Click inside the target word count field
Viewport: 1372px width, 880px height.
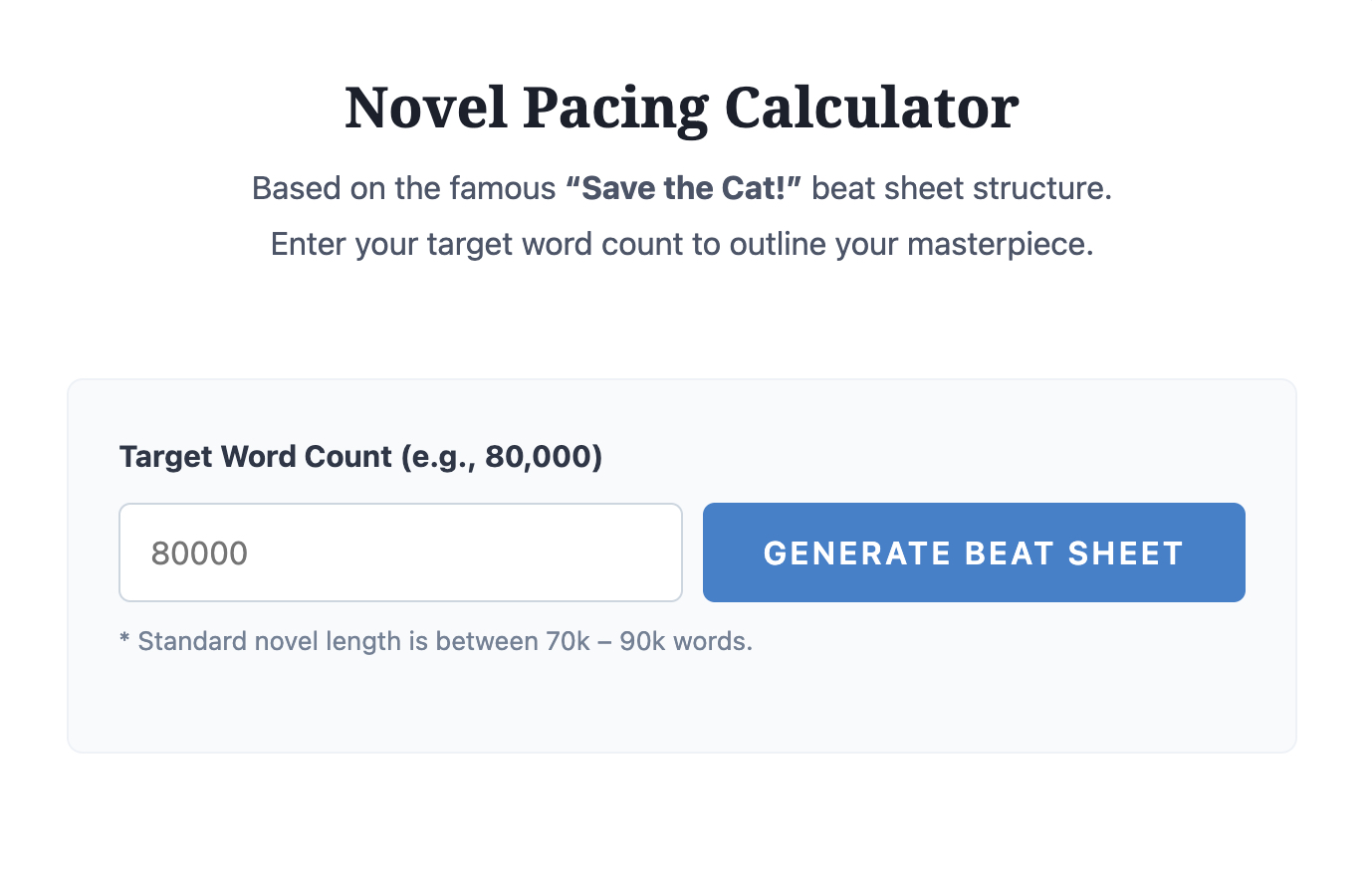point(398,552)
